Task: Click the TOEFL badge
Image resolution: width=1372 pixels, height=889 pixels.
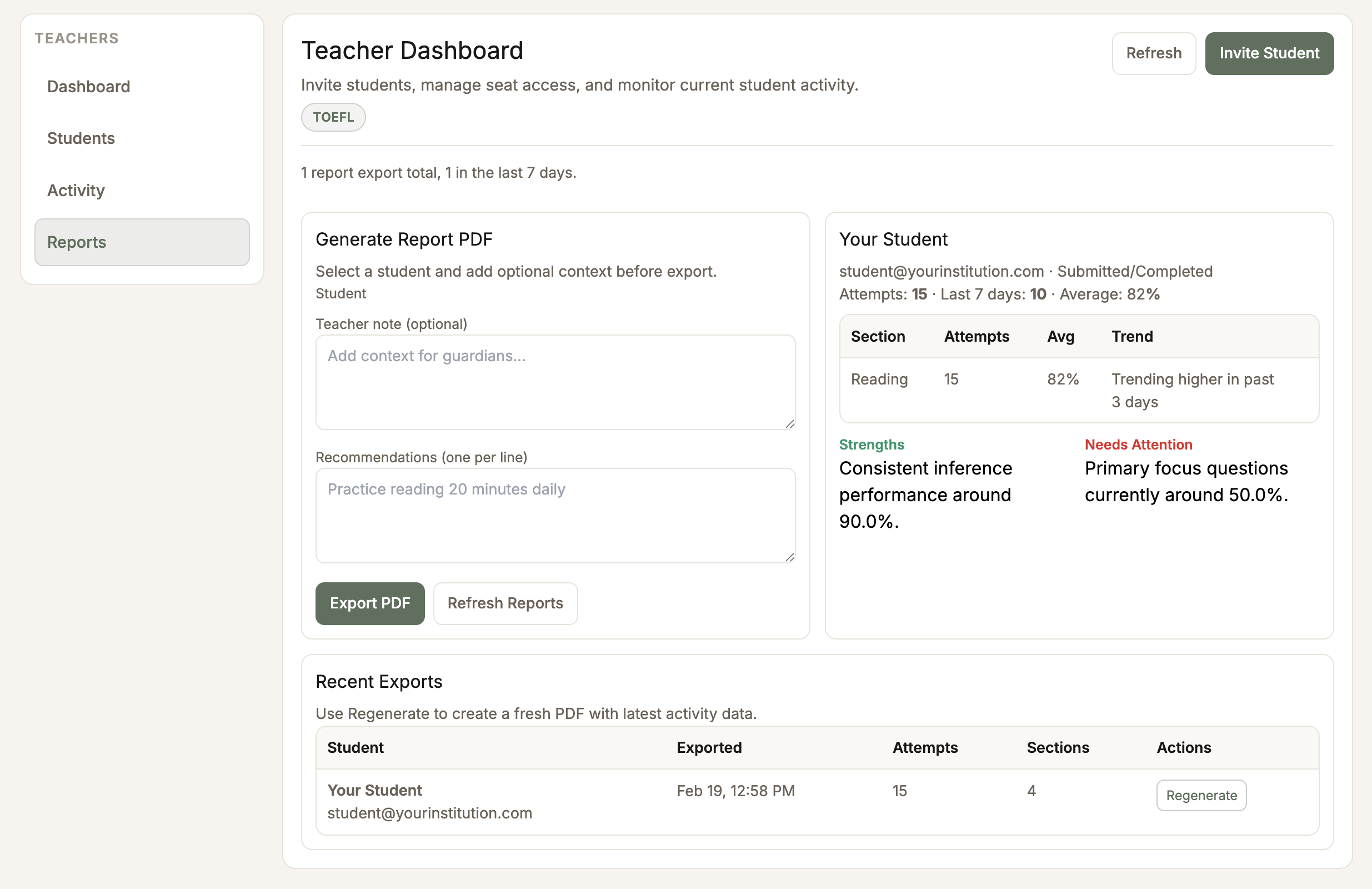Action: point(333,117)
